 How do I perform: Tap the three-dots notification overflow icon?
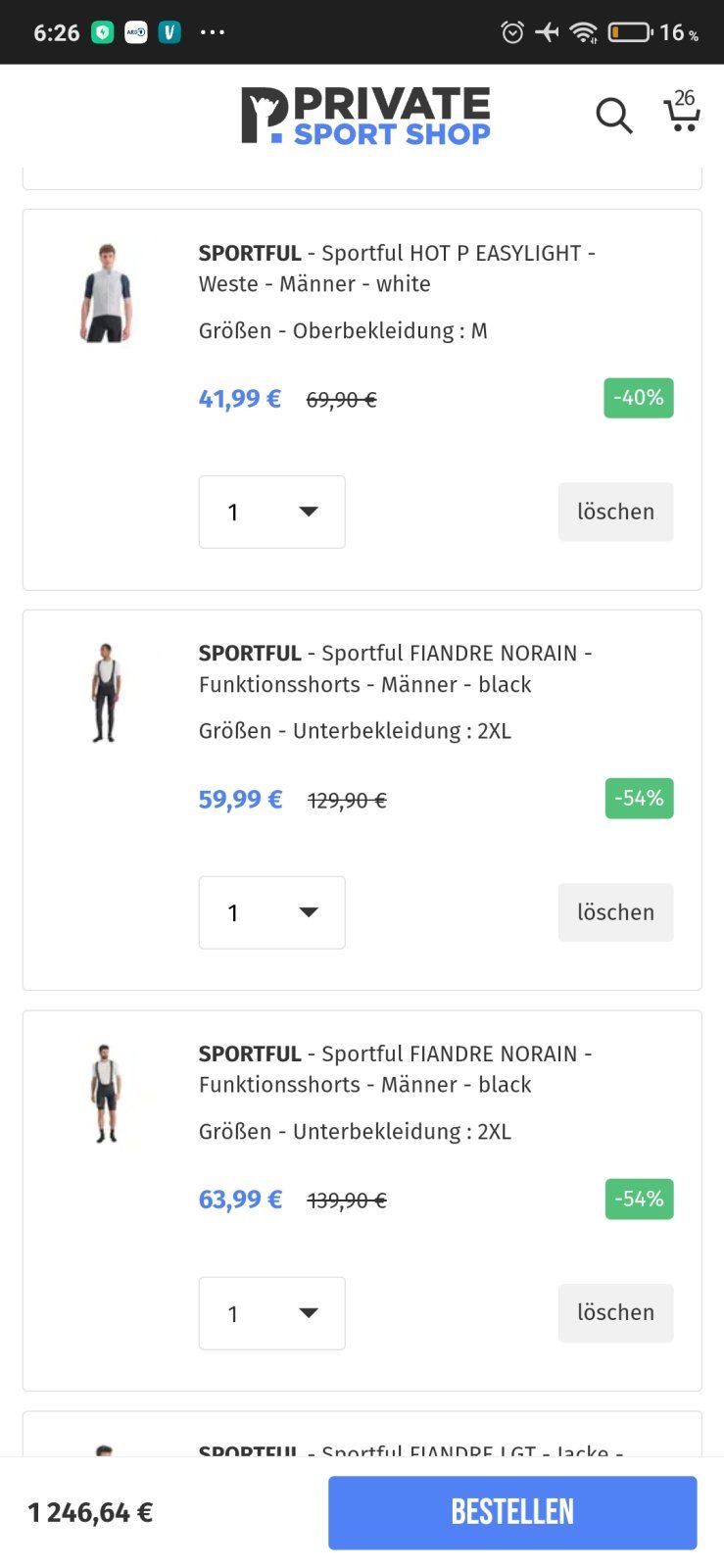(213, 32)
